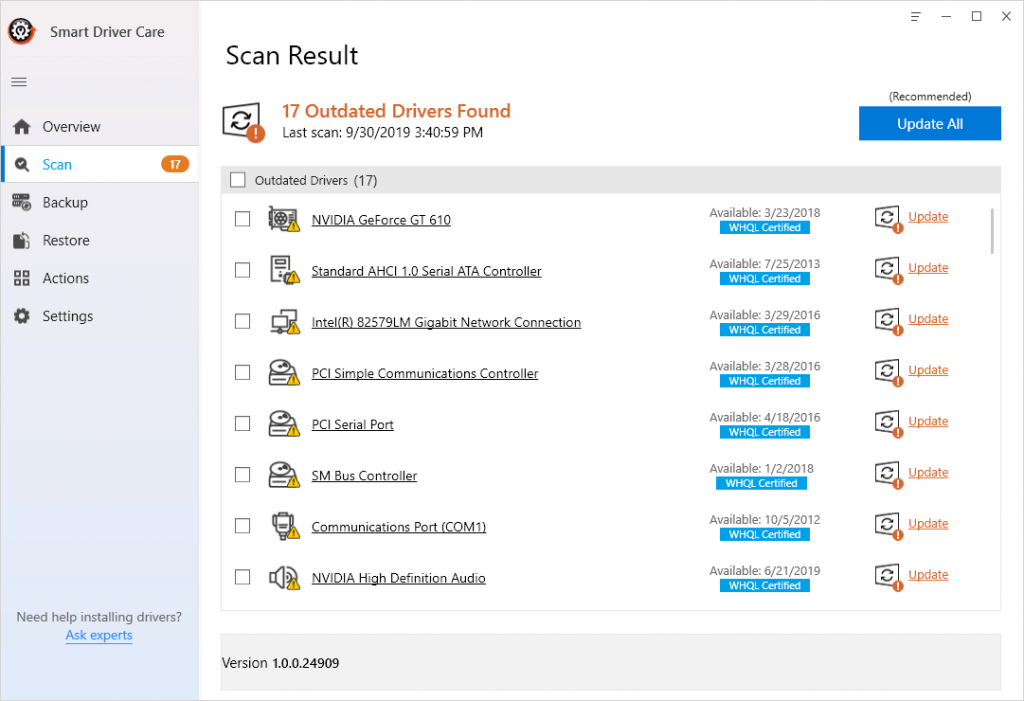Click the NVIDIA GeForce GT 610 device icon
The image size is (1024, 701).
tap(284, 220)
